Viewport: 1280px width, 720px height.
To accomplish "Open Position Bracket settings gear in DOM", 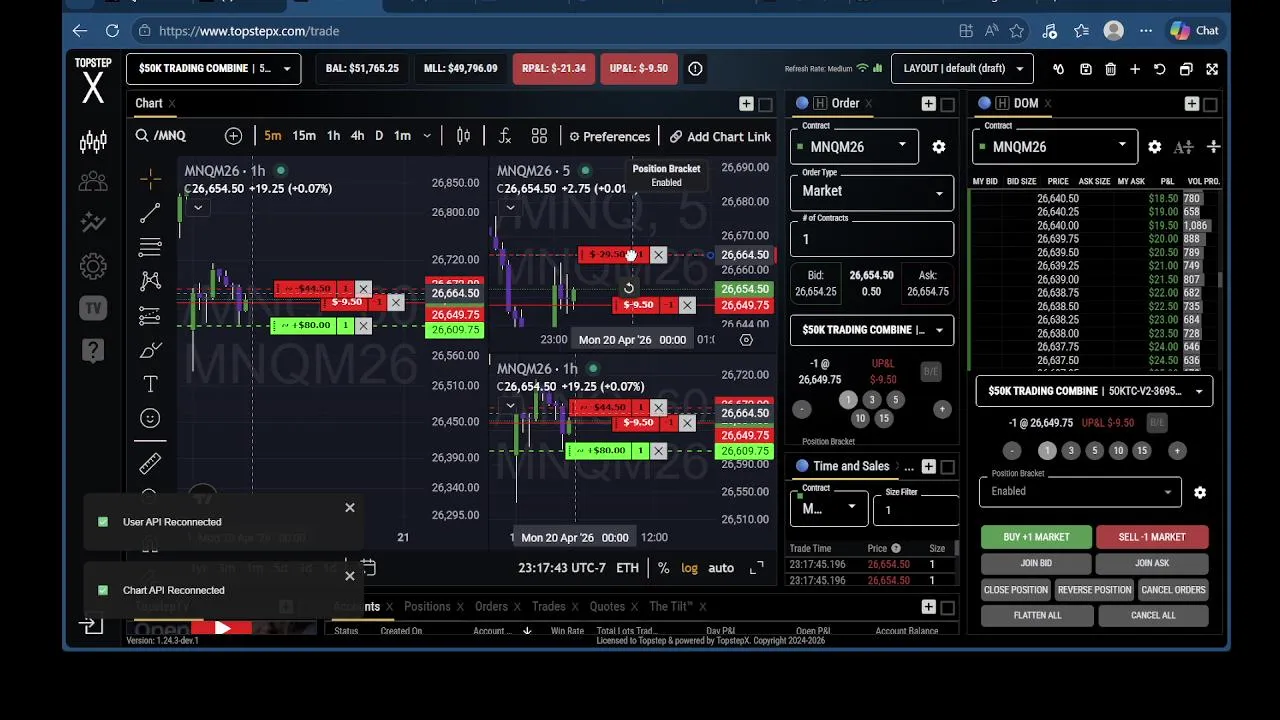I will (1200, 492).
